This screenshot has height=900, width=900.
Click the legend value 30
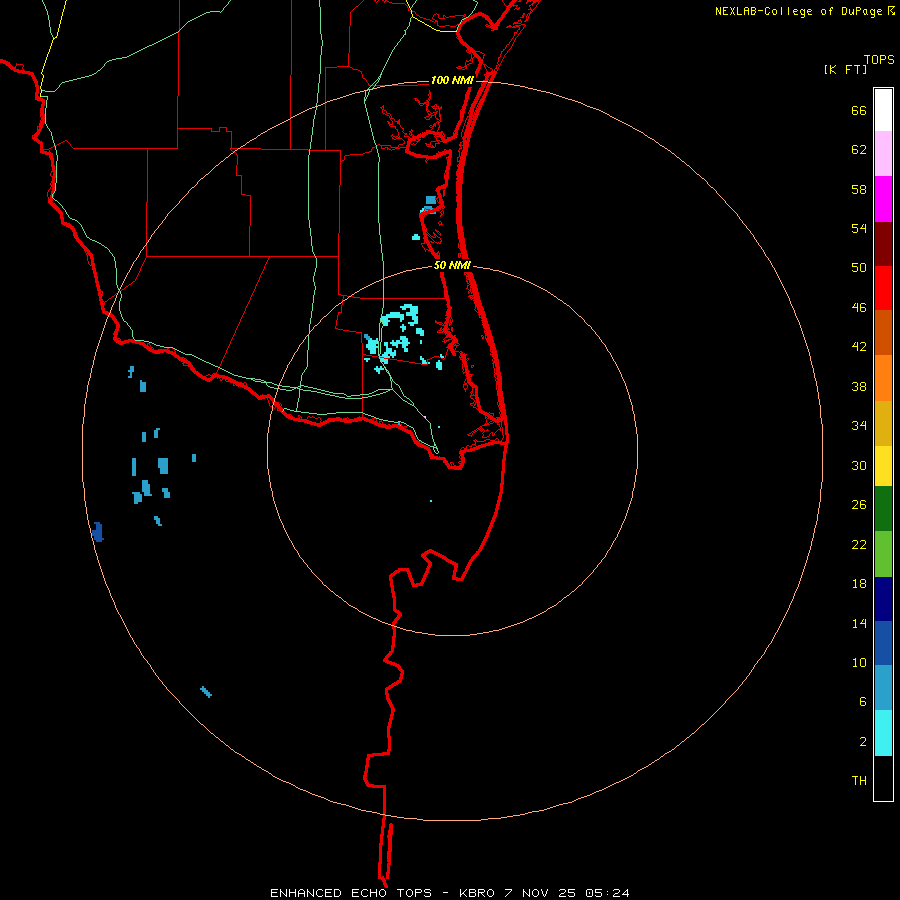coord(859,465)
